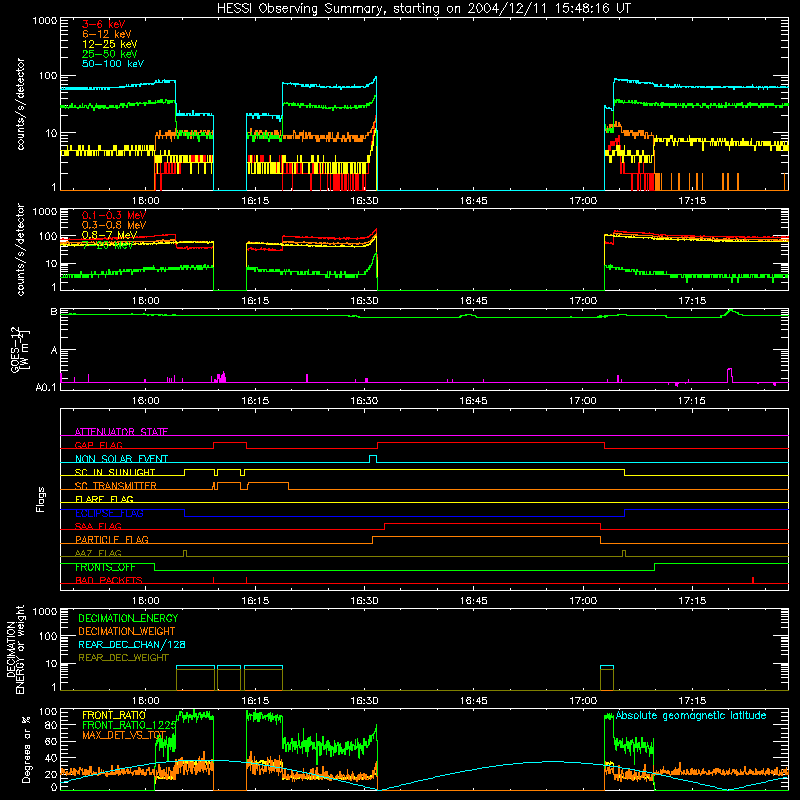
Task: Click the orange MAX_DET_VS_TOT legend label
Action: pyautogui.click(x=124, y=735)
